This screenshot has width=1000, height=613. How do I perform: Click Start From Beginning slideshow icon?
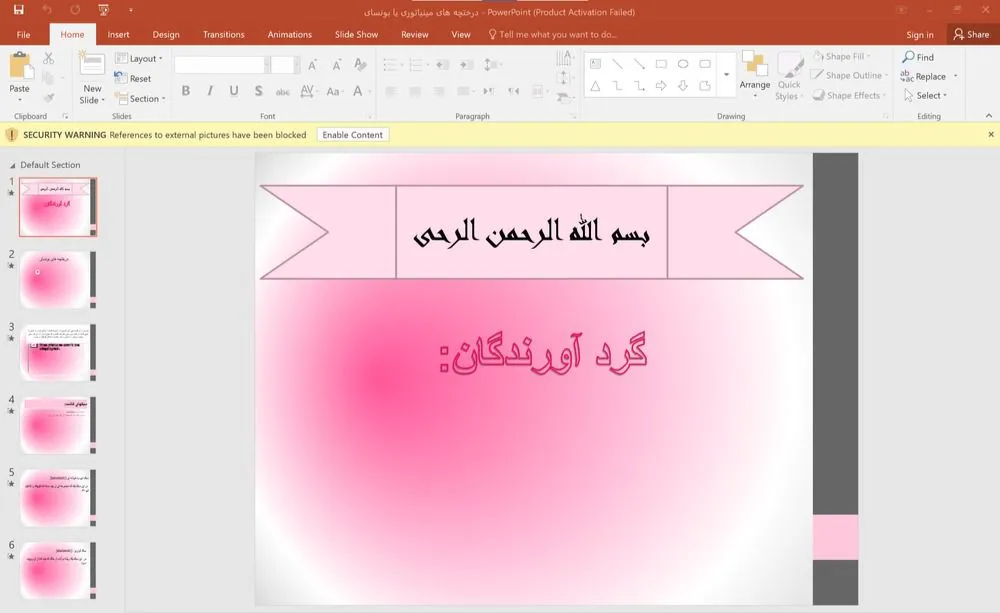click(x=104, y=10)
